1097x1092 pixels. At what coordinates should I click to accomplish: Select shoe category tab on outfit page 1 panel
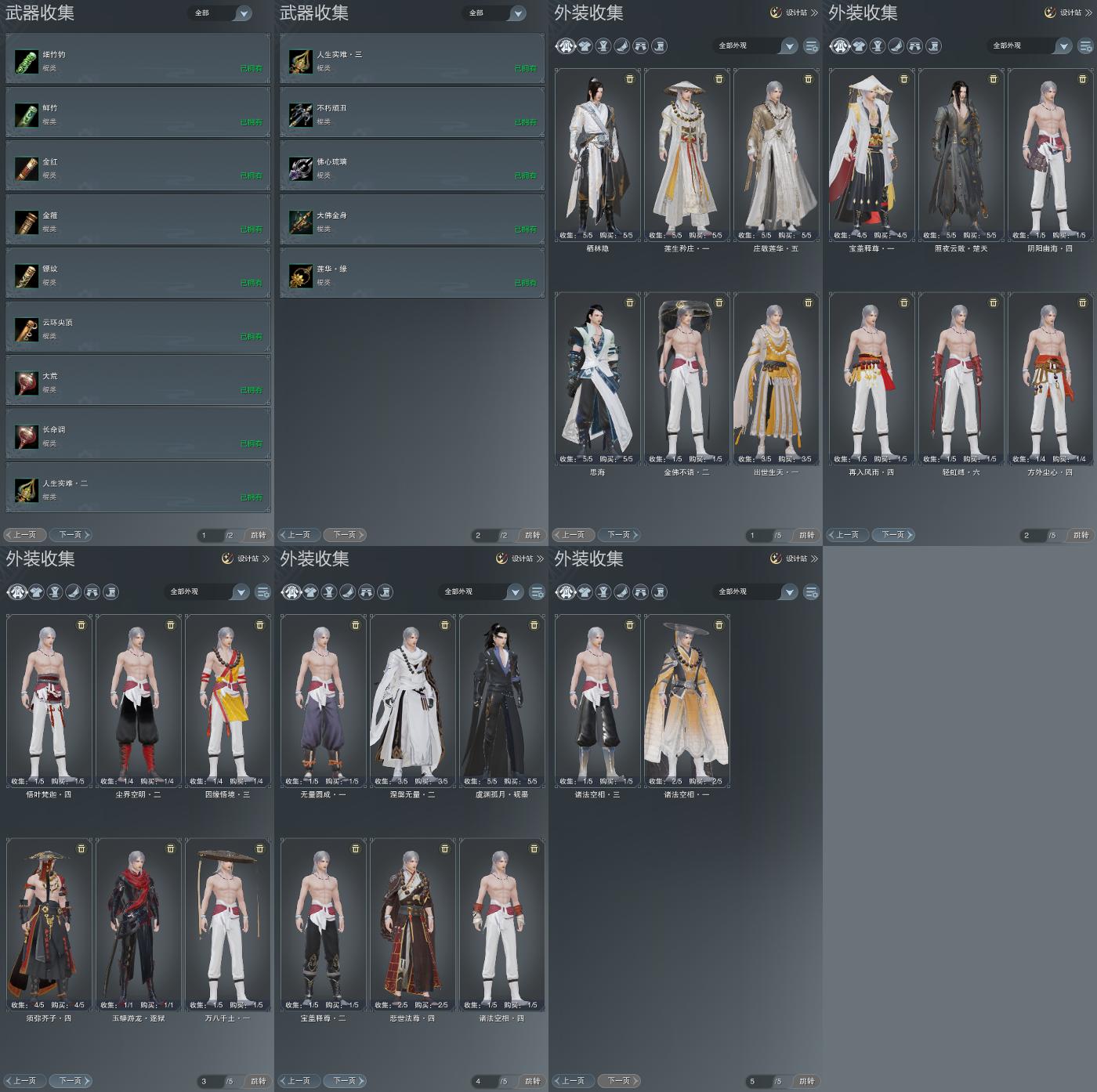[x=660, y=46]
